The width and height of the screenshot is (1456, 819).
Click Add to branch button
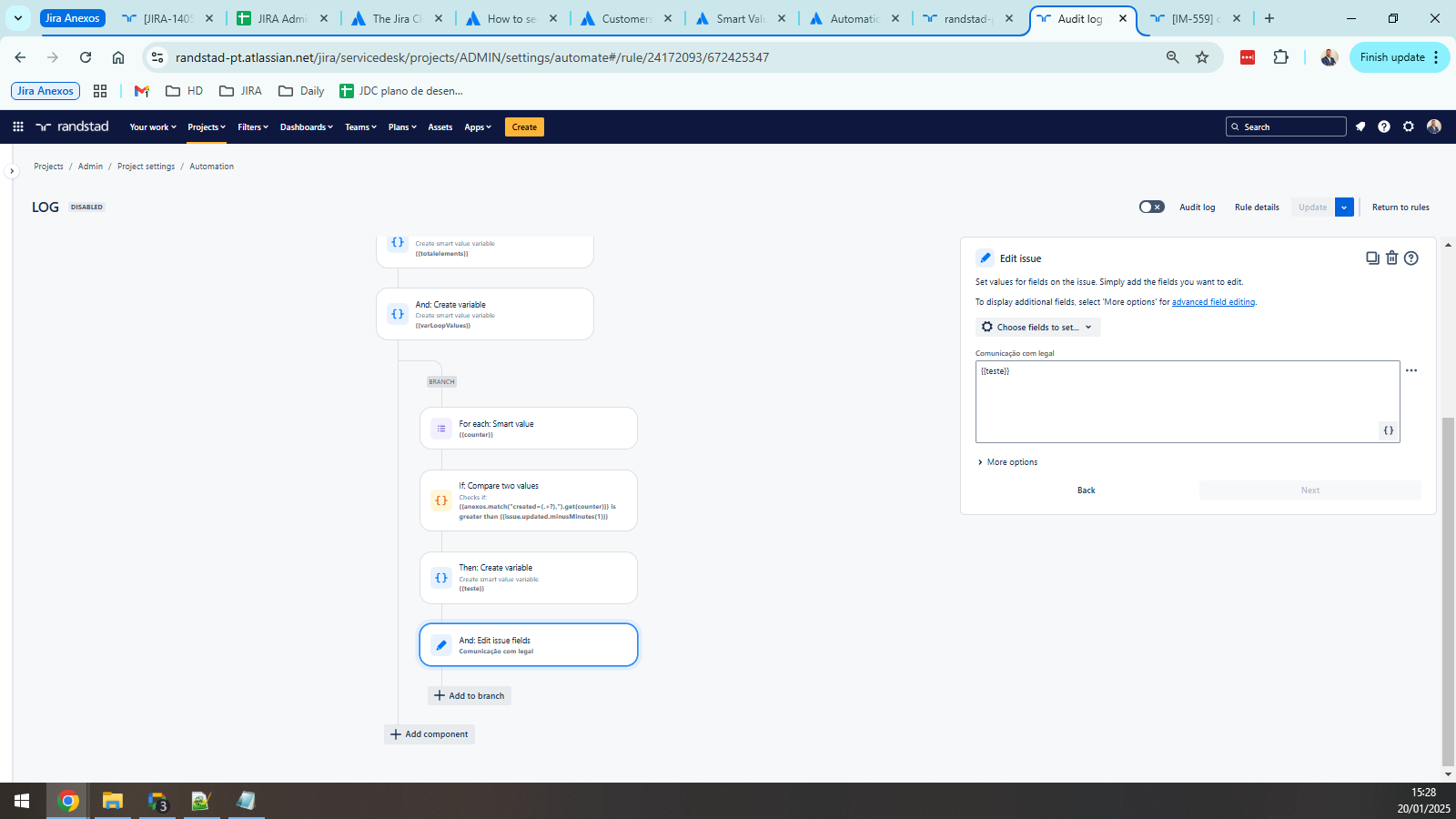(x=470, y=696)
